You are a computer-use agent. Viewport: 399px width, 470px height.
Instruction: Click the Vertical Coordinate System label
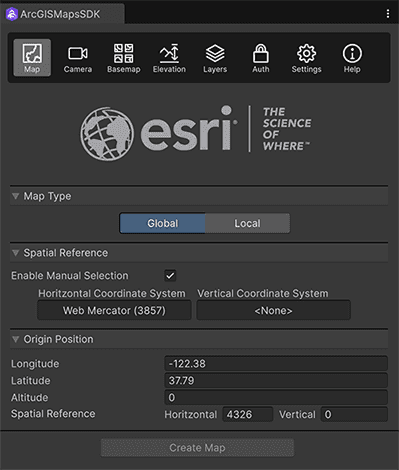coord(263,293)
